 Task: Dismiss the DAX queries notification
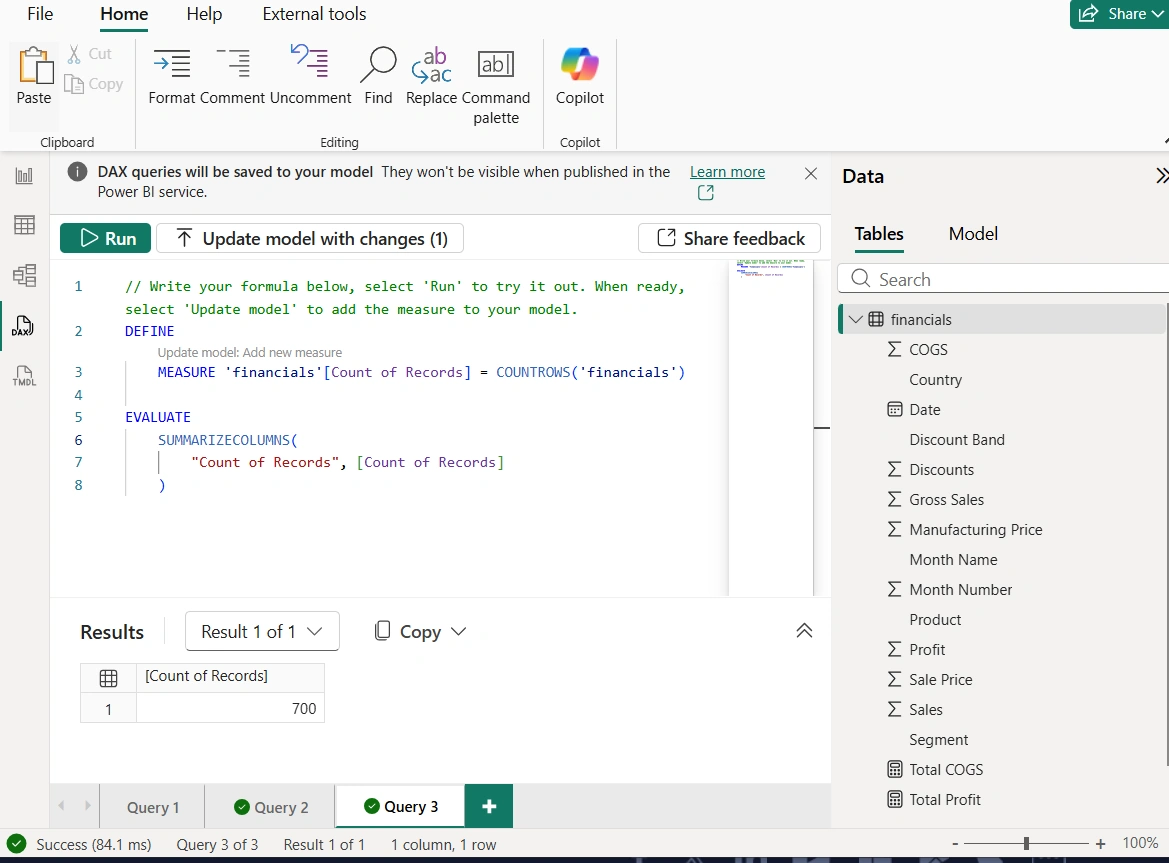click(x=811, y=174)
